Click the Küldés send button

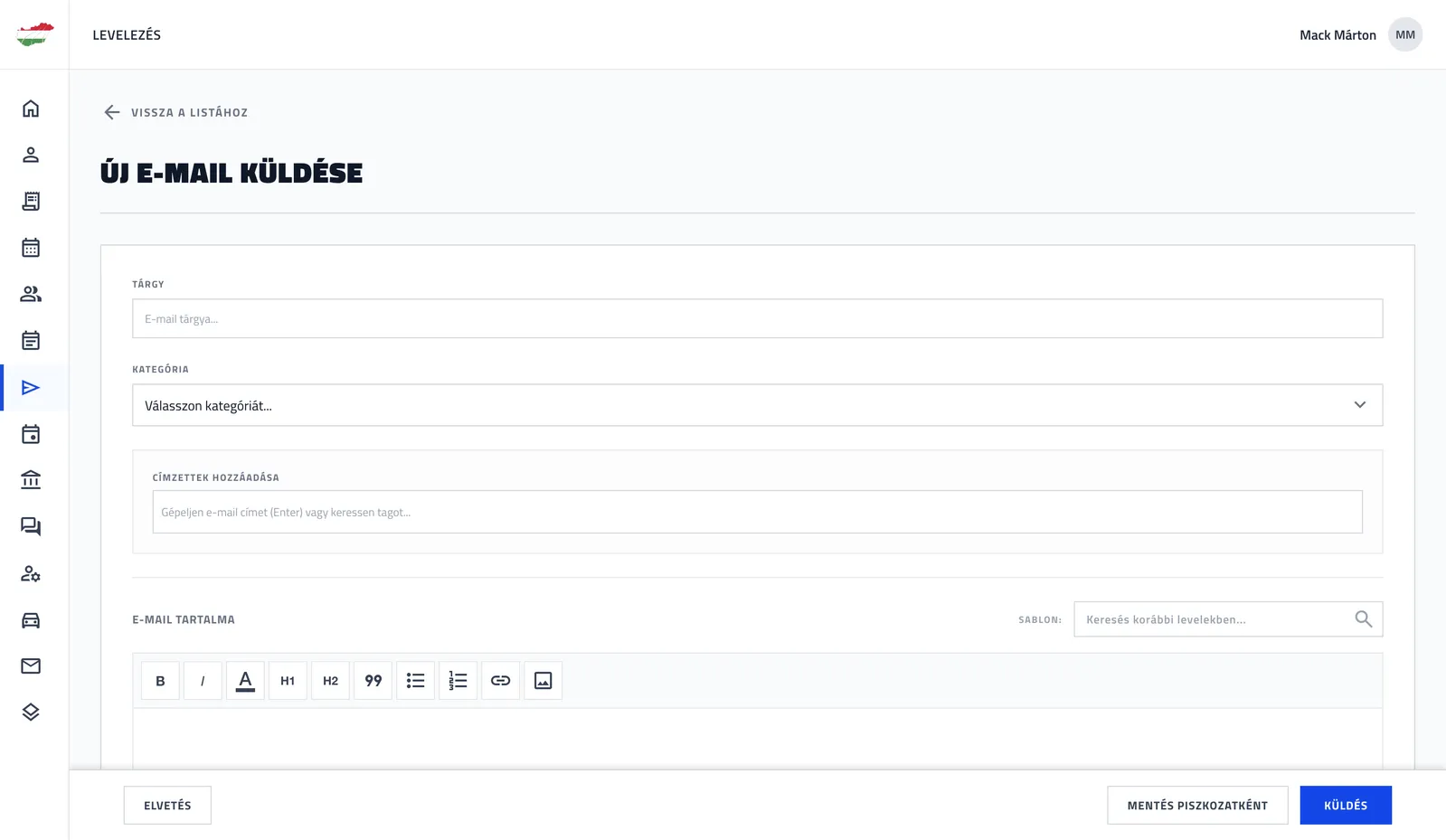[x=1346, y=805]
